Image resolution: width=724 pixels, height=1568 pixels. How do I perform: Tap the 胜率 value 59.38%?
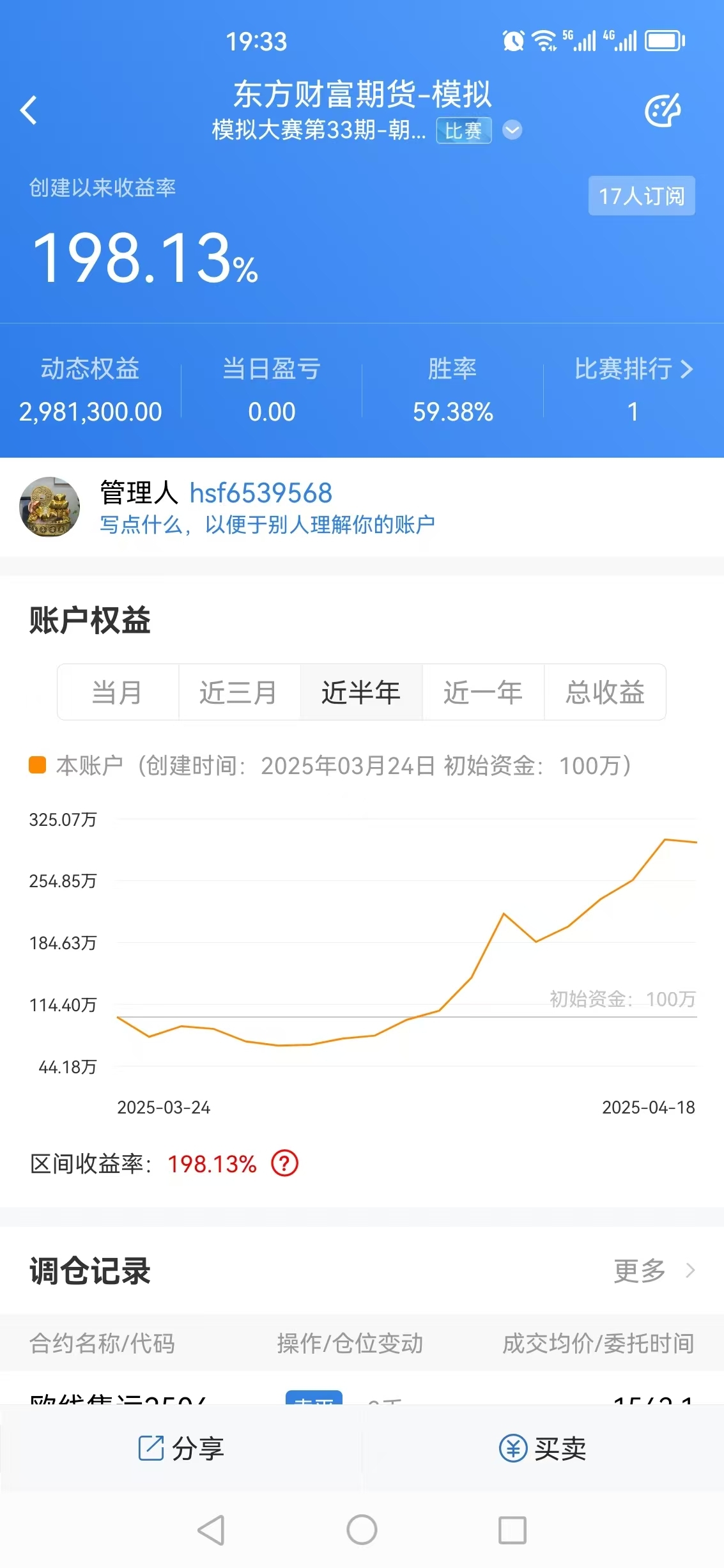click(x=453, y=412)
